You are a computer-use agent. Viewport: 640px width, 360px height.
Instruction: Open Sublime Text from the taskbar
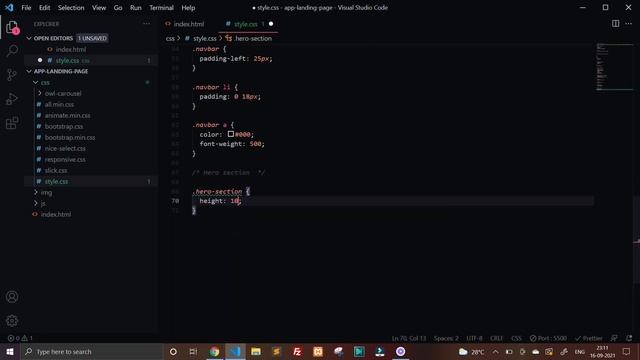[276, 351]
